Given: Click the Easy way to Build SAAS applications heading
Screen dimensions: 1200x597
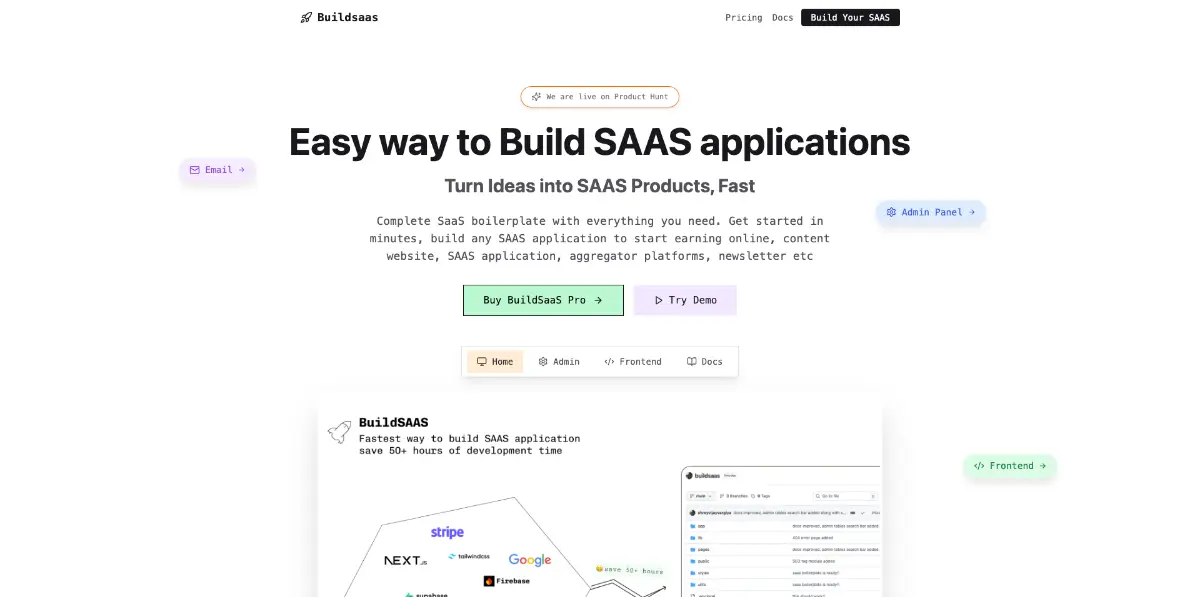Looking at the screenshot, I should 600,142.
